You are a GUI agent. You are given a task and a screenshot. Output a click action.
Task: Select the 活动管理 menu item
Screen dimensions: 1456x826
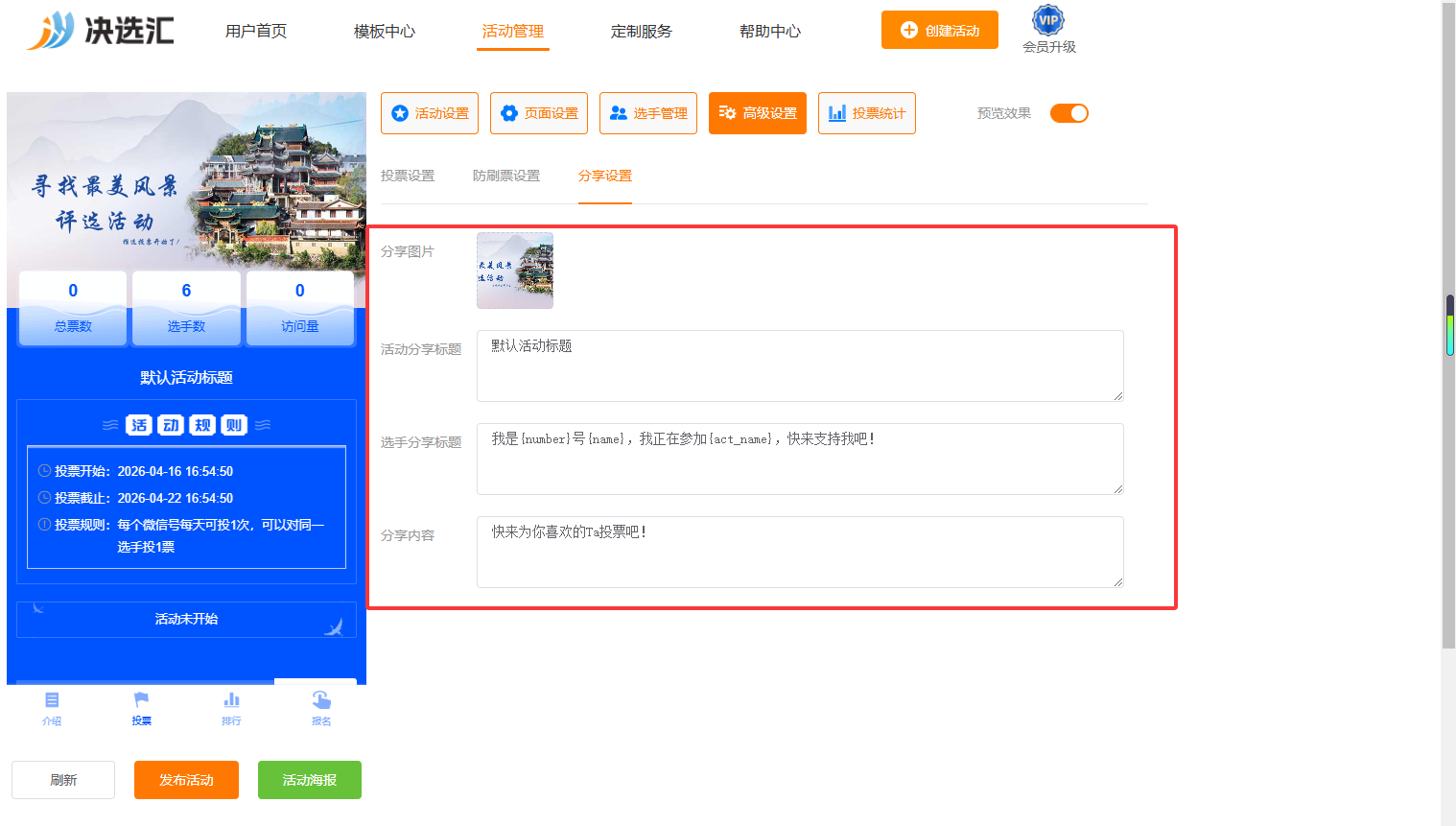[x=513, y=31]
